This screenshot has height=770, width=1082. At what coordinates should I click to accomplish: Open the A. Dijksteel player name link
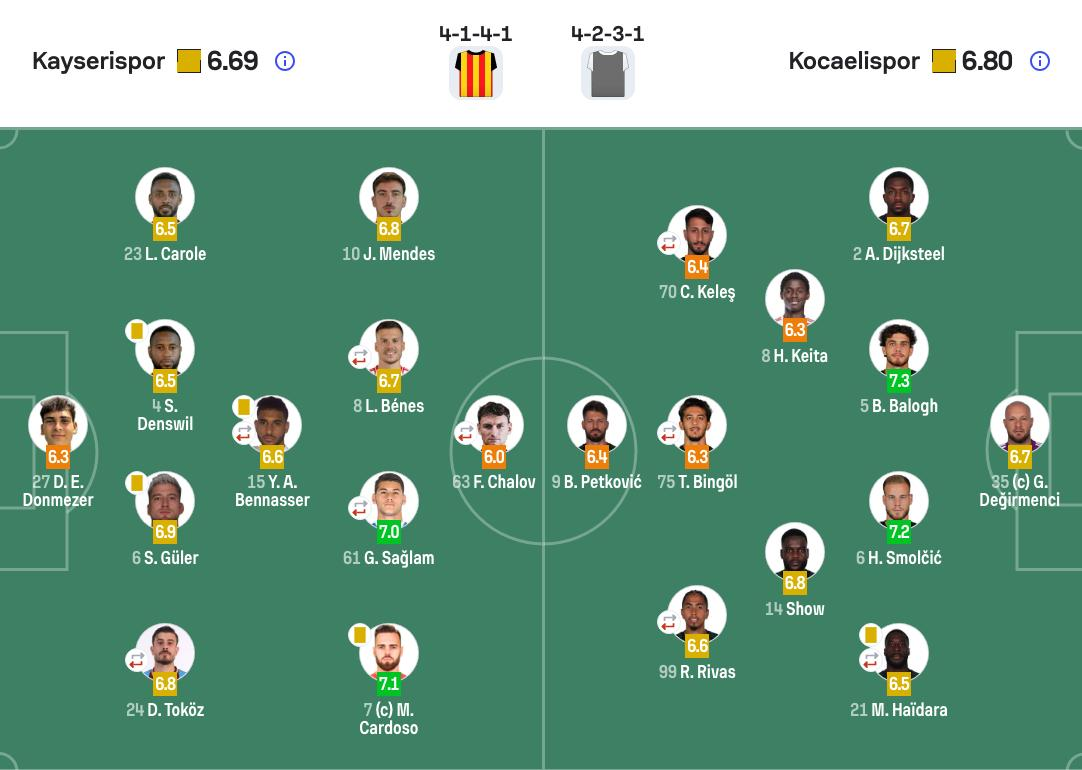[x=906, y=254]
